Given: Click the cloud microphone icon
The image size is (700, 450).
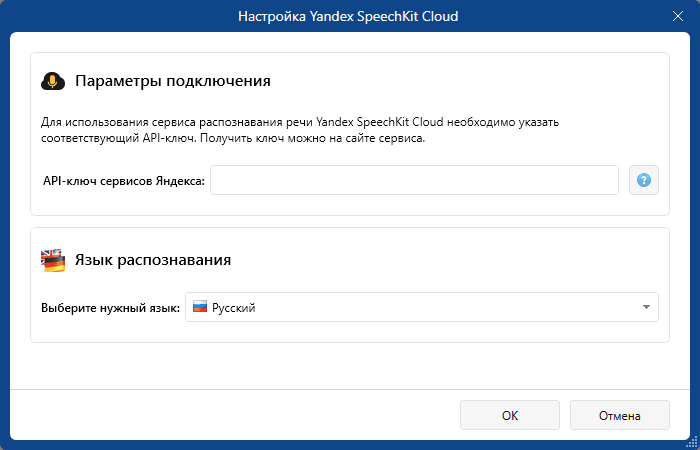Looking at the screenshot, I should 53,82.
